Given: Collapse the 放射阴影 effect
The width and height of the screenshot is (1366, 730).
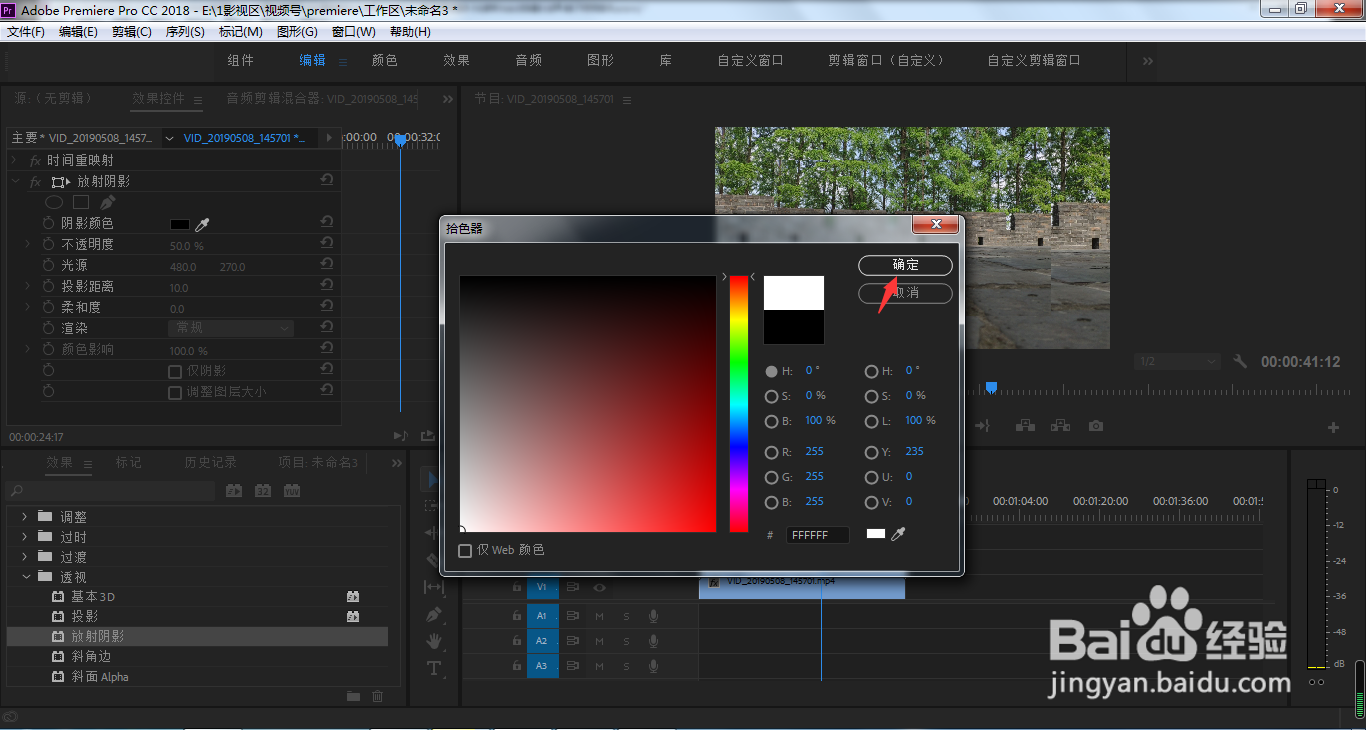Looking at the screenshot, I should (14, 181).
